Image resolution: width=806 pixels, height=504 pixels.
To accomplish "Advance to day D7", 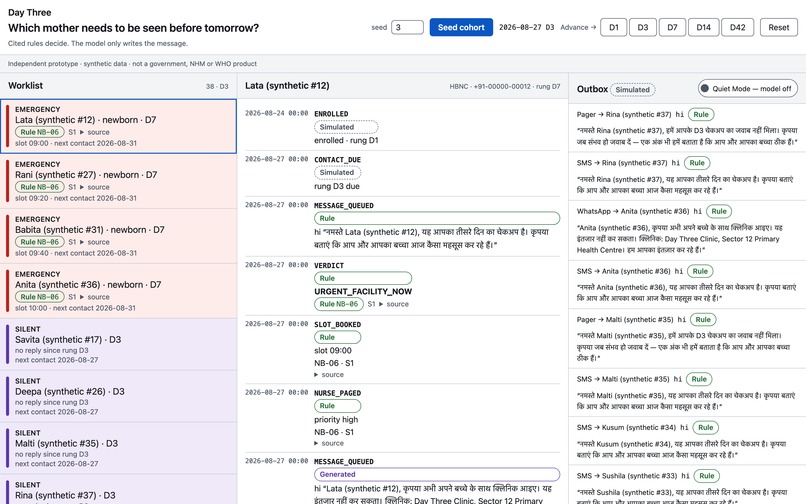I will pyautogui.click(x=672, y=27).
